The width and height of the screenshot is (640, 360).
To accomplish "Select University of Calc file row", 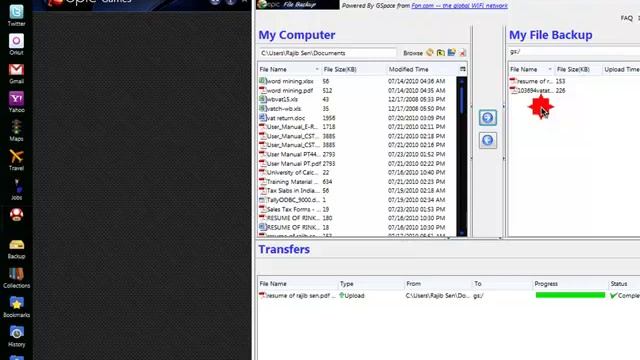I will tap(357, 172).
